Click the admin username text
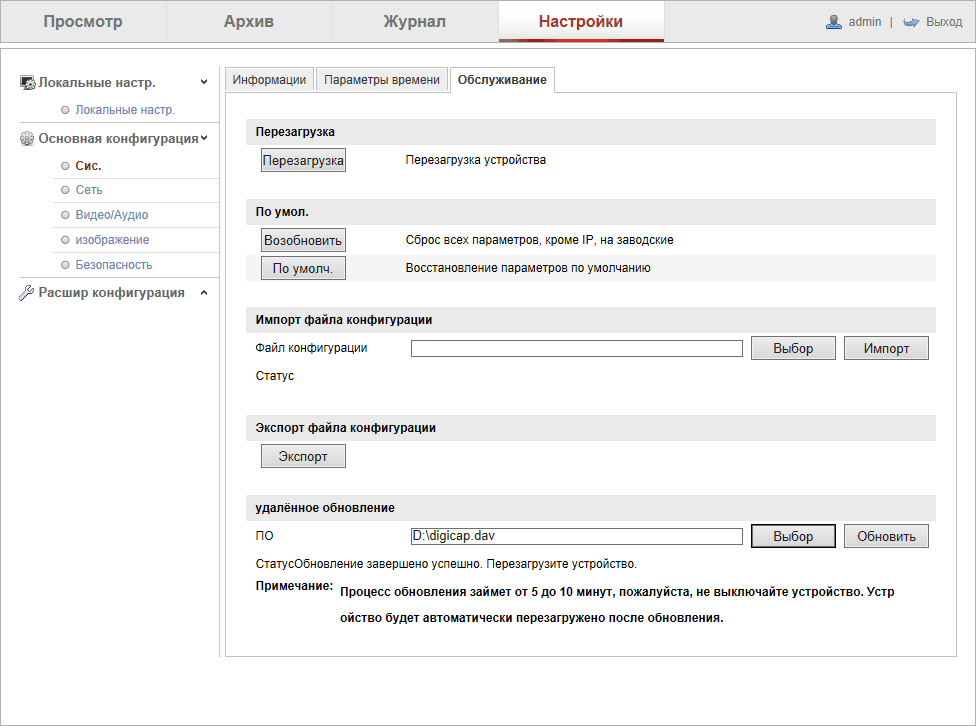This screenshot has height=726, width=976. pos(865,22)
